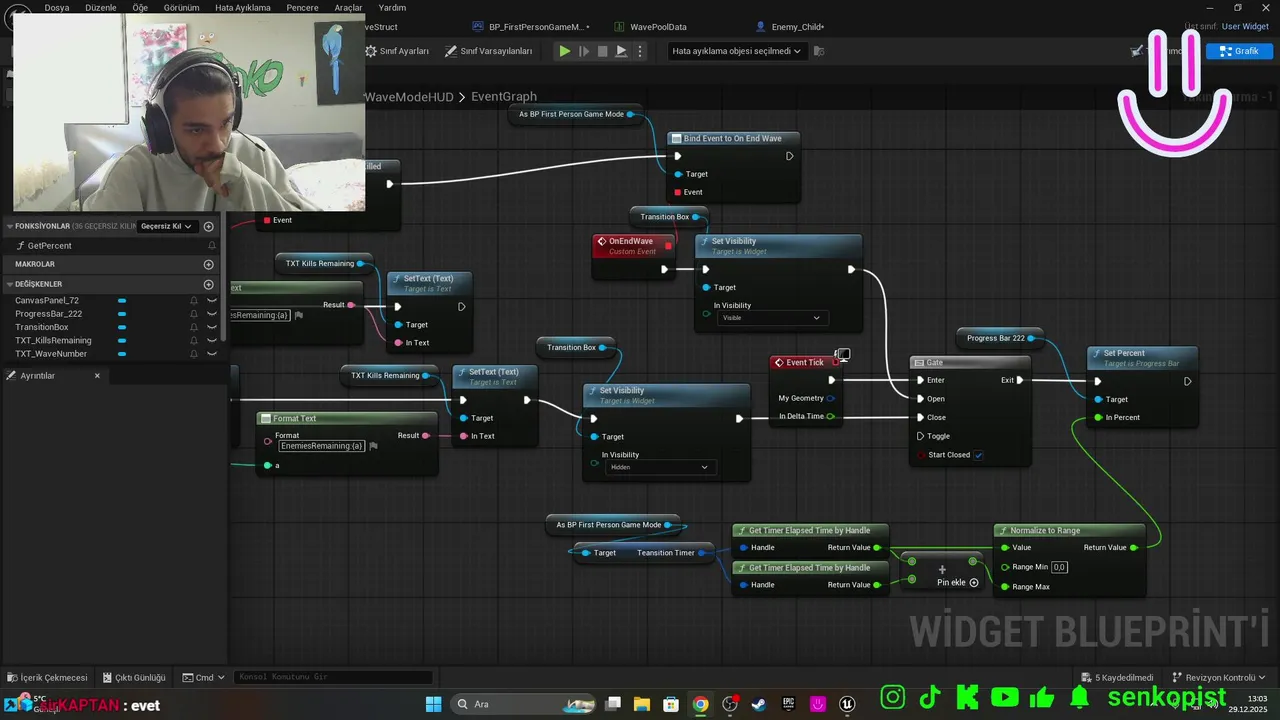Toggle Start Closed checkbox on Gate node

pyautogui.click(x=978, y=455)
